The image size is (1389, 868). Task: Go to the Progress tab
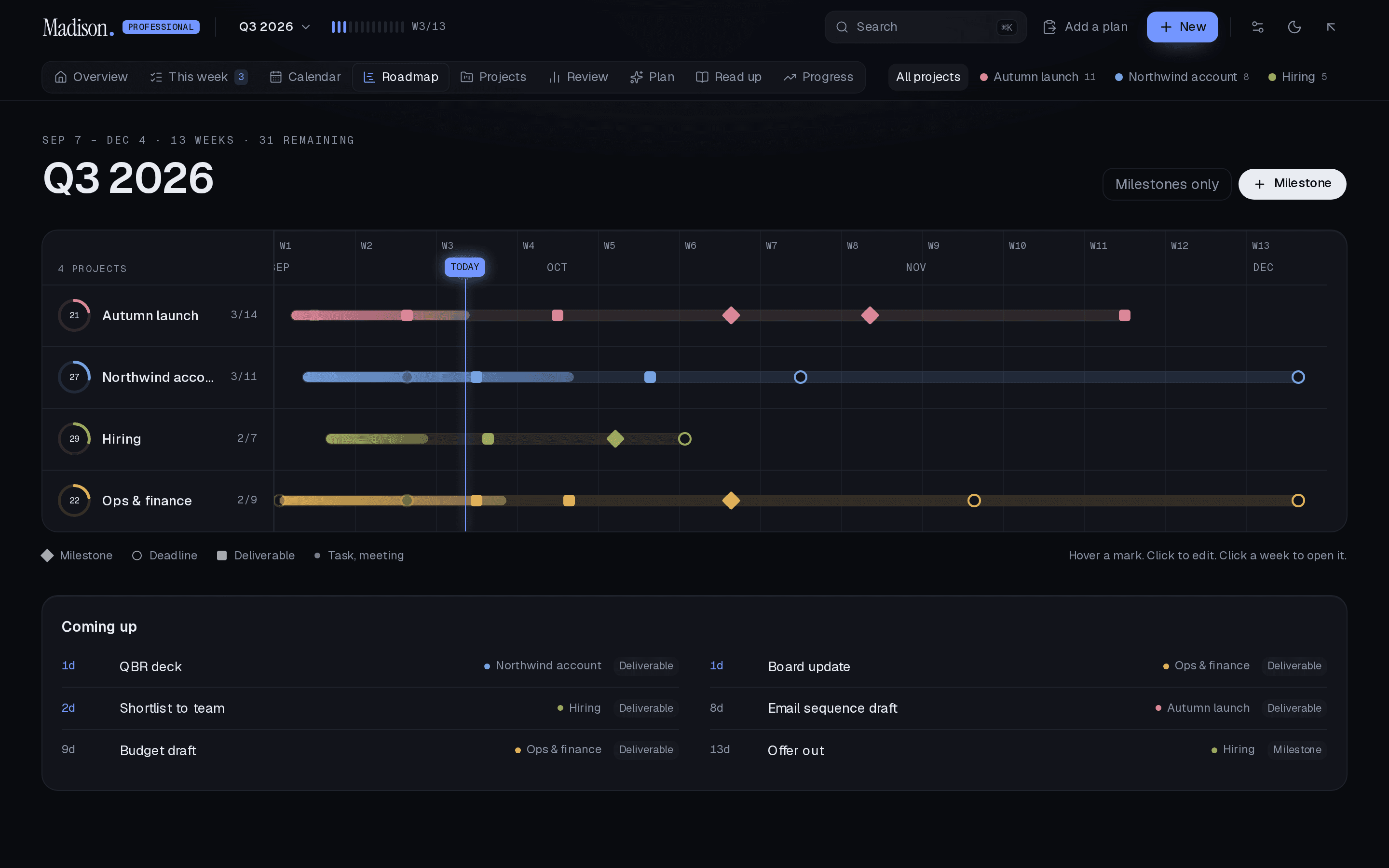(x=818, y=77)
